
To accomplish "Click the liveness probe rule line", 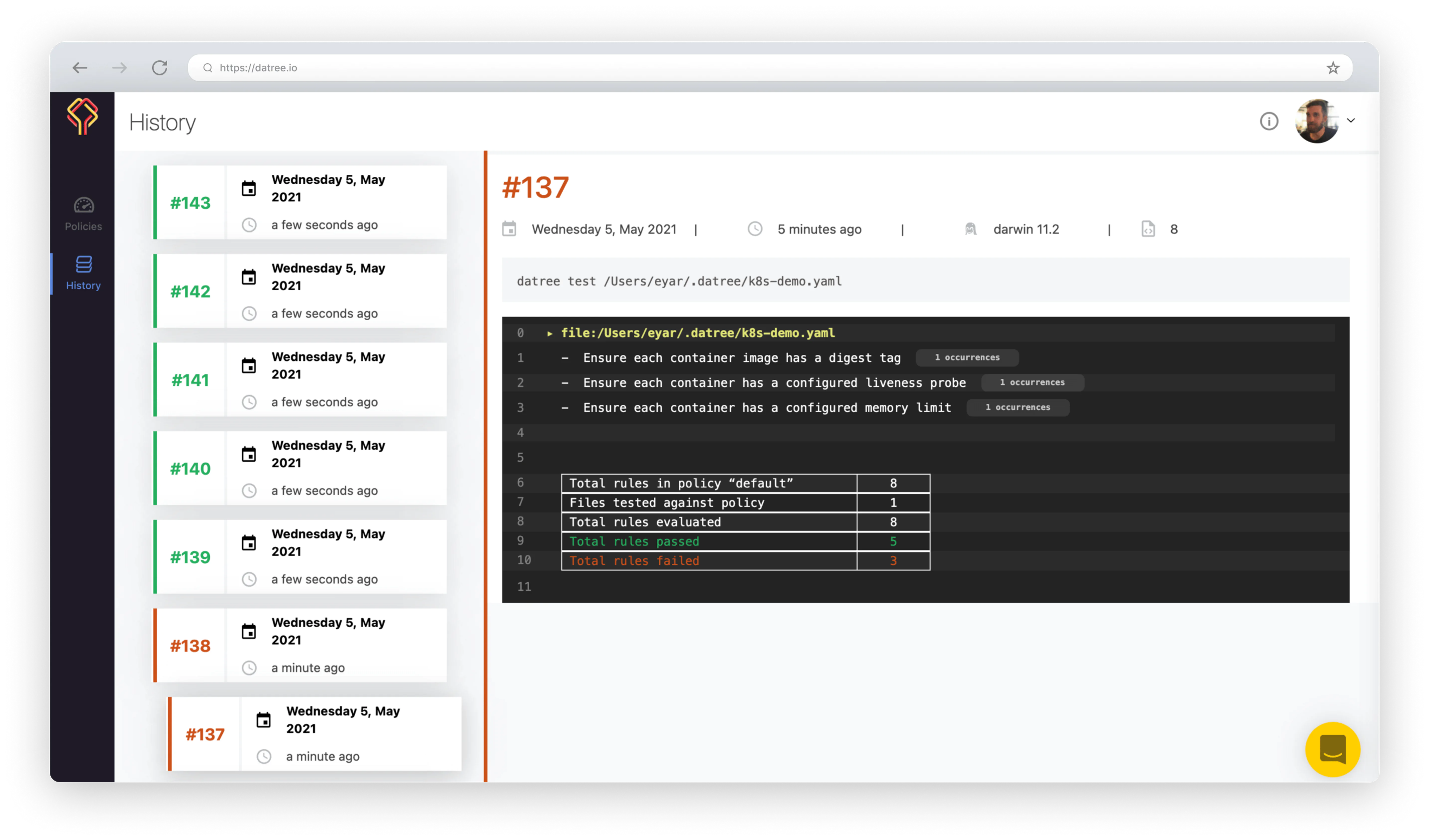I will tap(775, 383).
